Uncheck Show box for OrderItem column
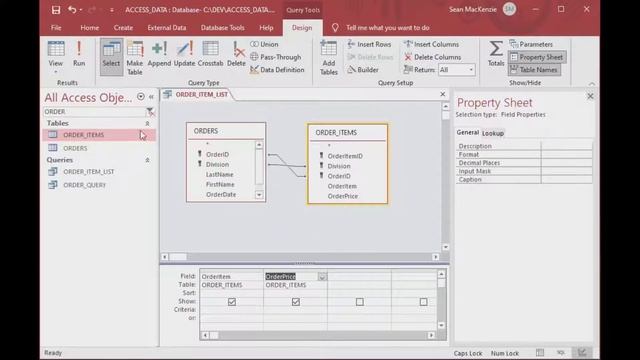Viewport: 640px width, 360px height. (232, 302)
